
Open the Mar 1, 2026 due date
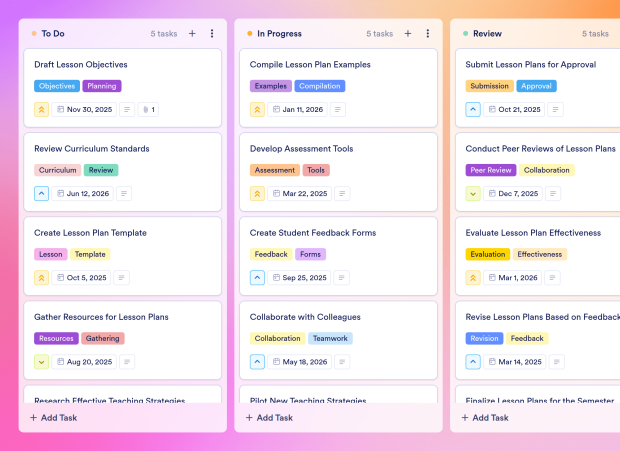[513, 278]
